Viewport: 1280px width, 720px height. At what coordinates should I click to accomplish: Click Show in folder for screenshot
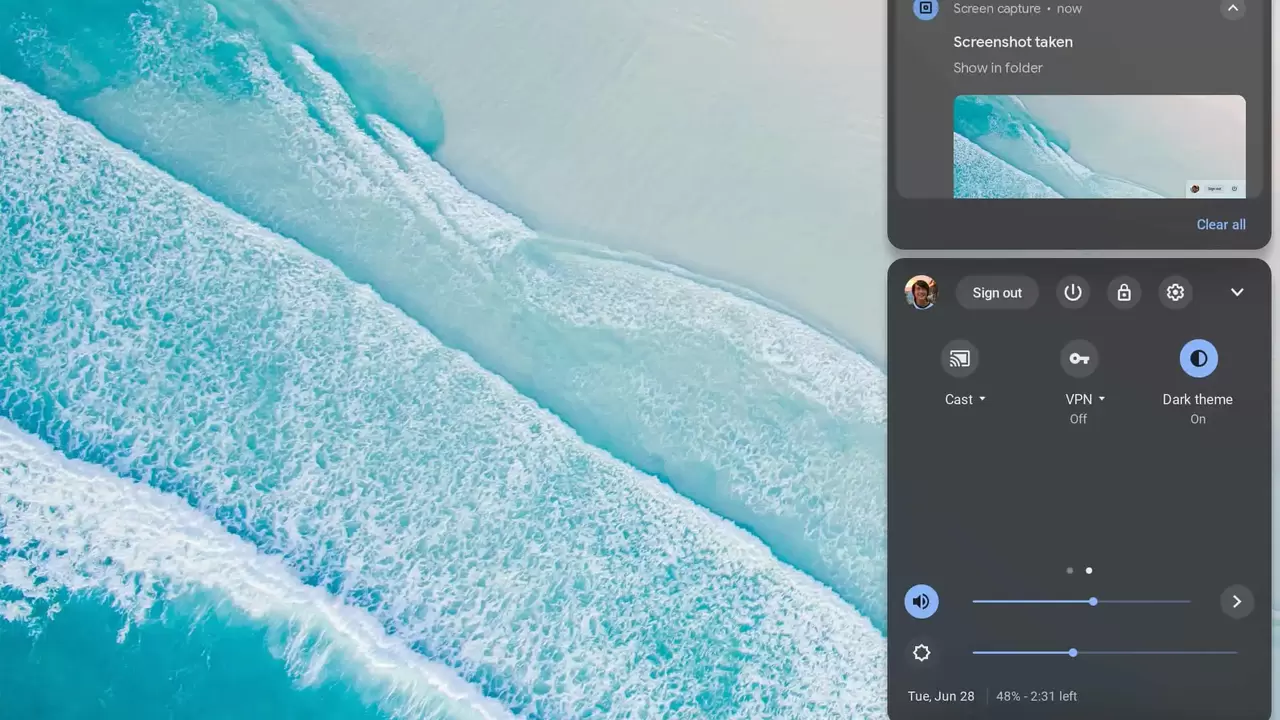pyautogui.click(x=998, y=68)
